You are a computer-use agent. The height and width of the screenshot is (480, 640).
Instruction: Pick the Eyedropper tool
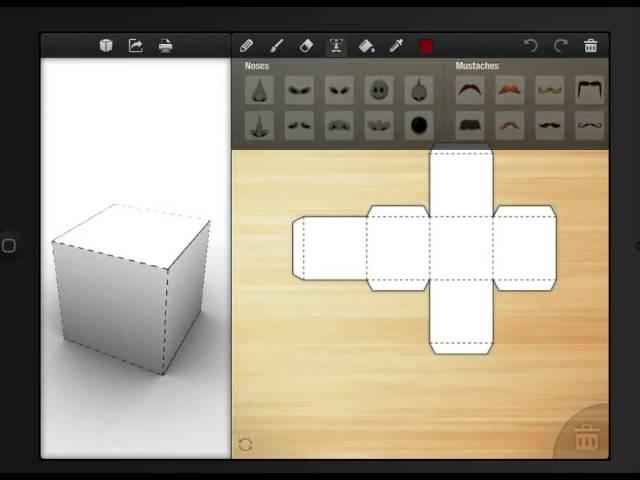click(396, 46)
